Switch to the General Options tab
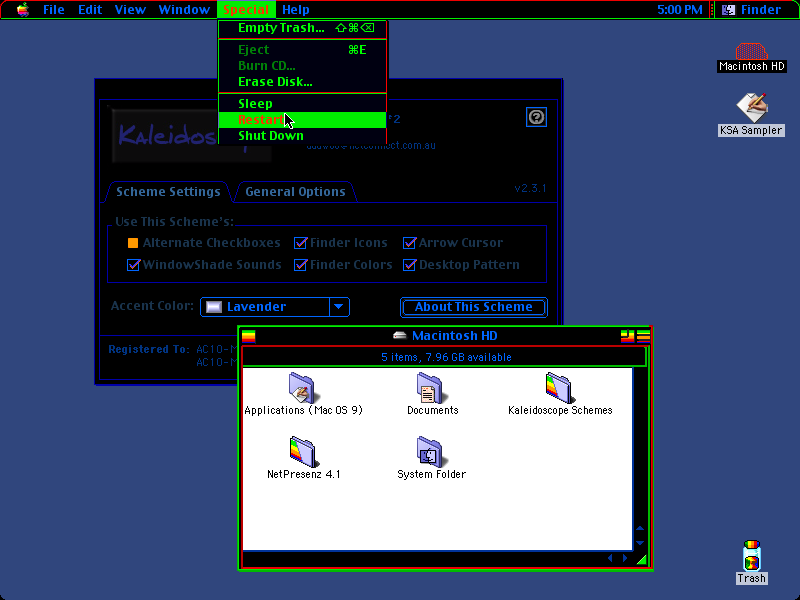Screen dimensions: 800x600 pyautogui.click(x=295, y=192)
